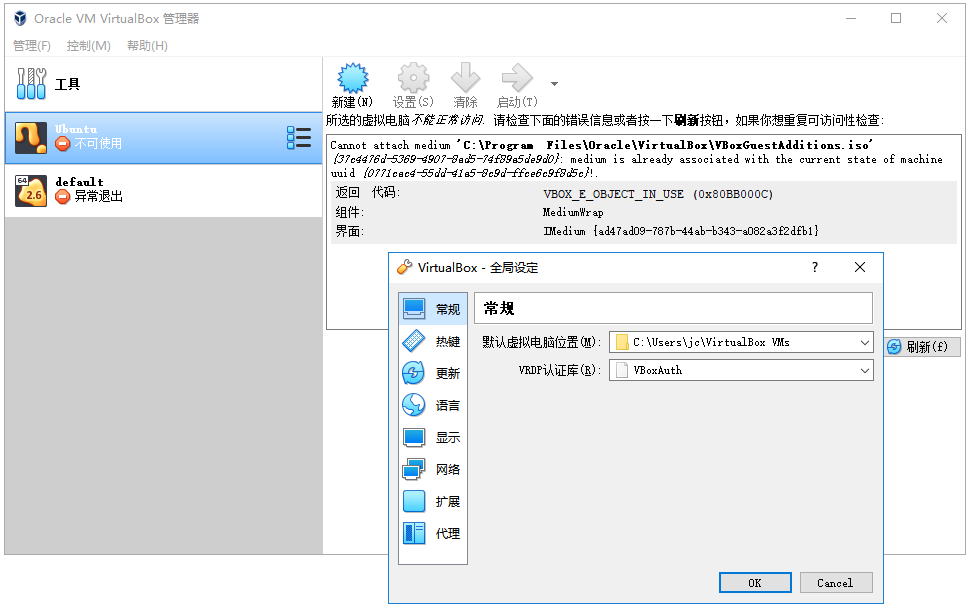Select the 热键 input settings category

(x=433, y=341)
